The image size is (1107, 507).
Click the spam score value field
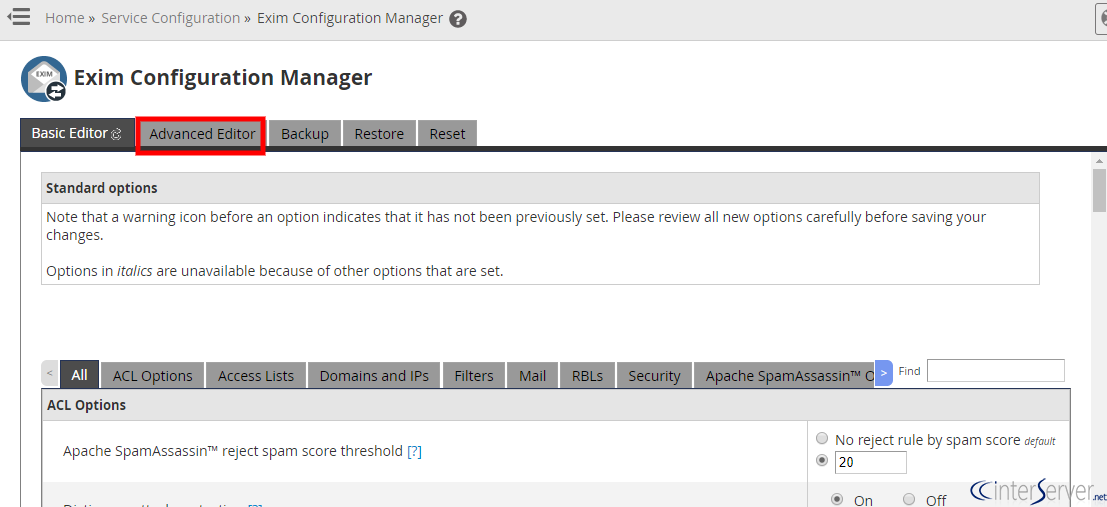[870, 463]
